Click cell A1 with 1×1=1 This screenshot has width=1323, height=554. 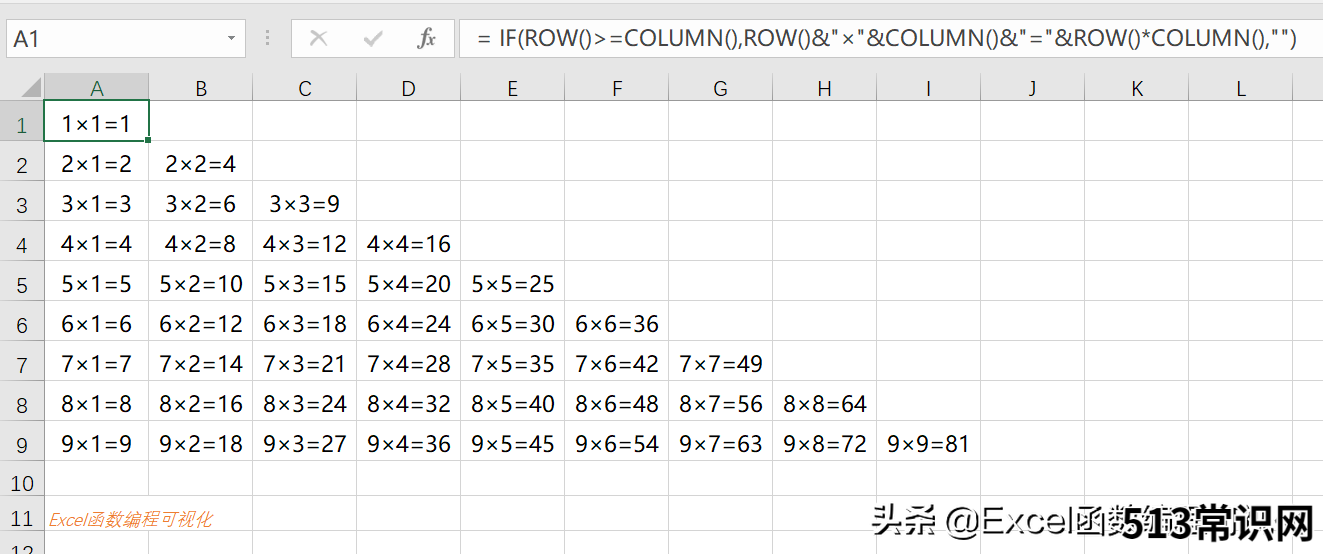(x=97, y=123)
